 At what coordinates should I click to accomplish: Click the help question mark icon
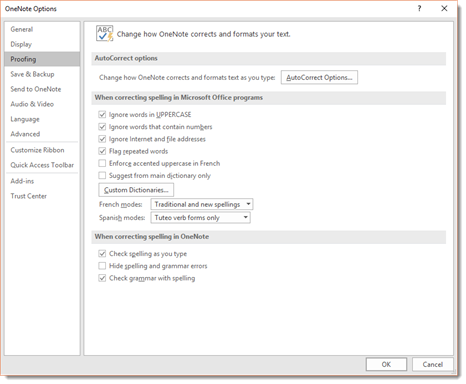click(419, 9)
